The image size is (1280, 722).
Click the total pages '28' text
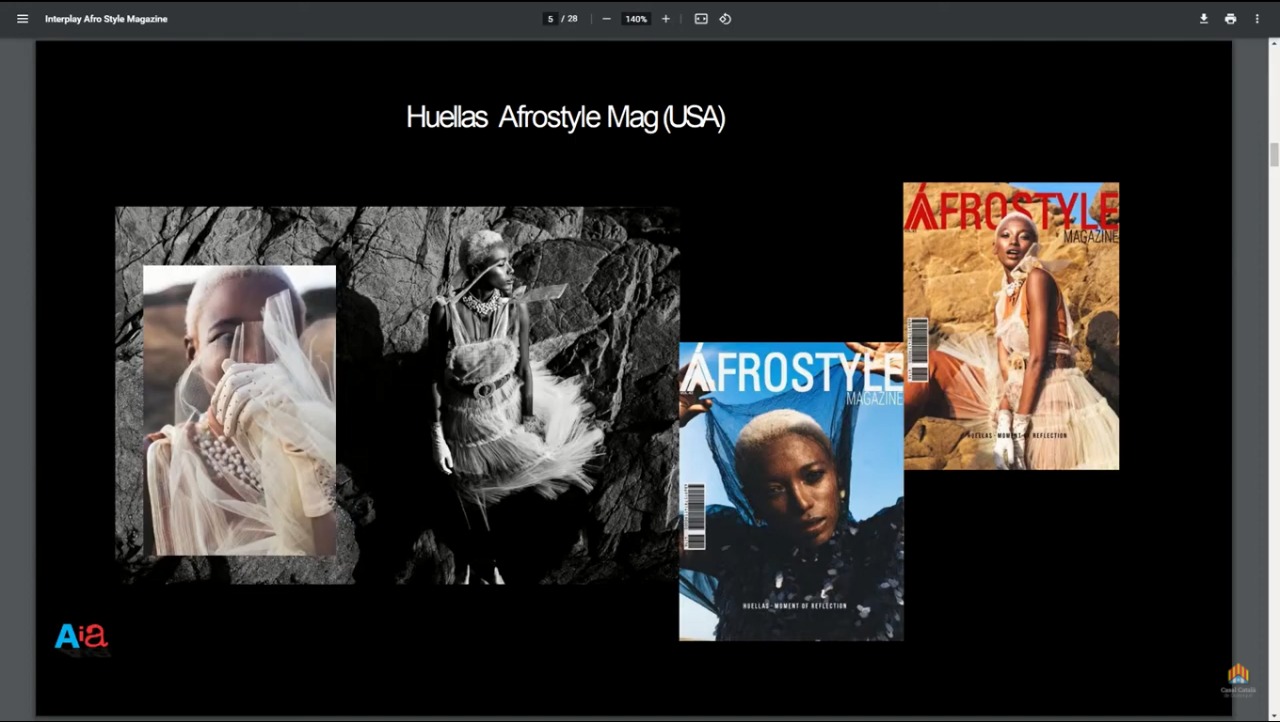pyautogui.click(x=573, y=19)
